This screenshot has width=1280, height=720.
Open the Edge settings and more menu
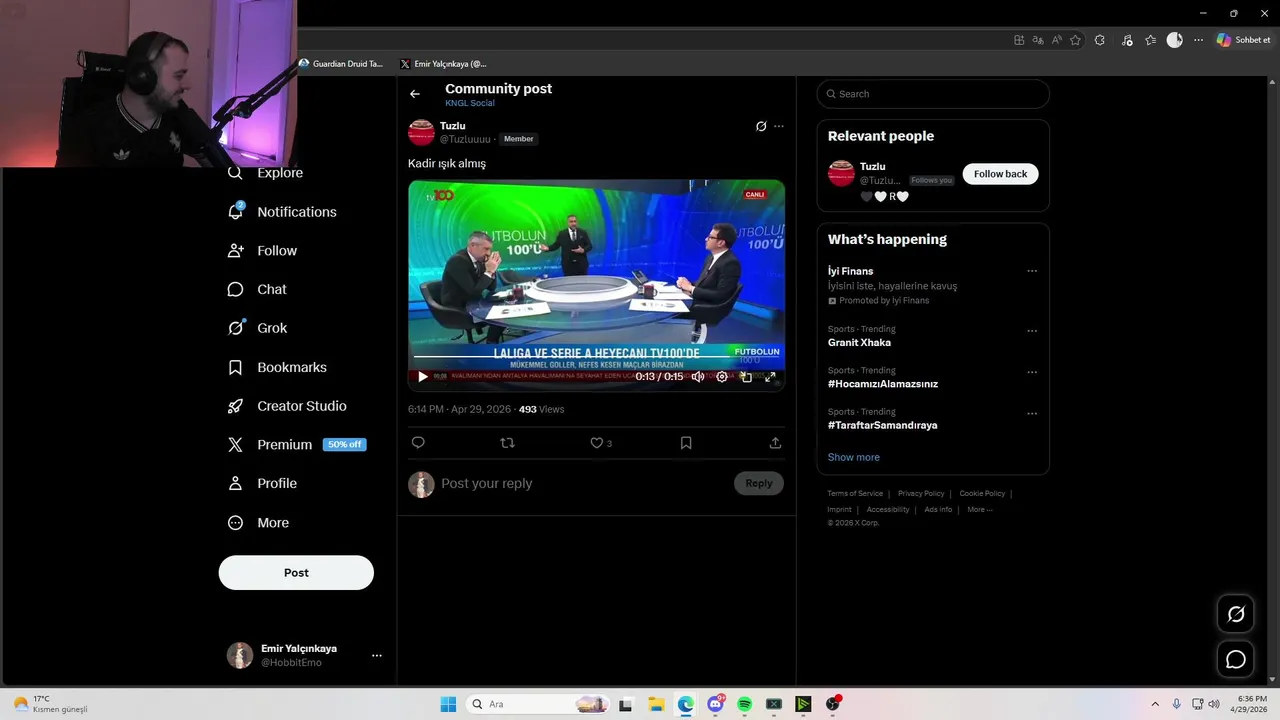[x=1199, y=40]
